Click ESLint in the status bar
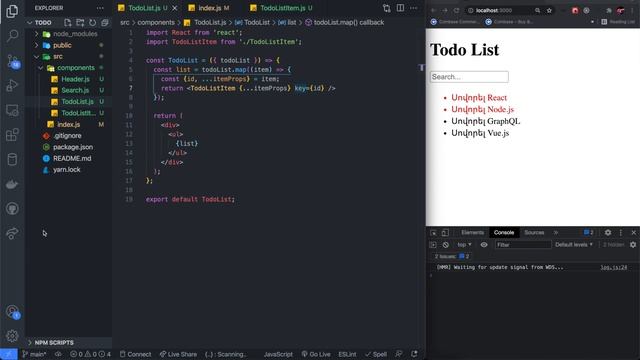 coord(347,354)
